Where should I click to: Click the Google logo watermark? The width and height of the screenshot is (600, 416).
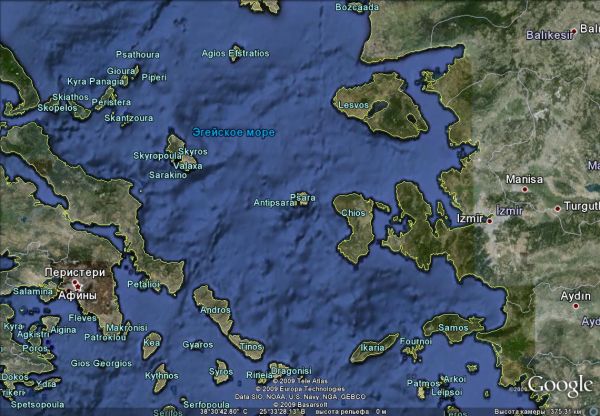[x=560, y=386]
